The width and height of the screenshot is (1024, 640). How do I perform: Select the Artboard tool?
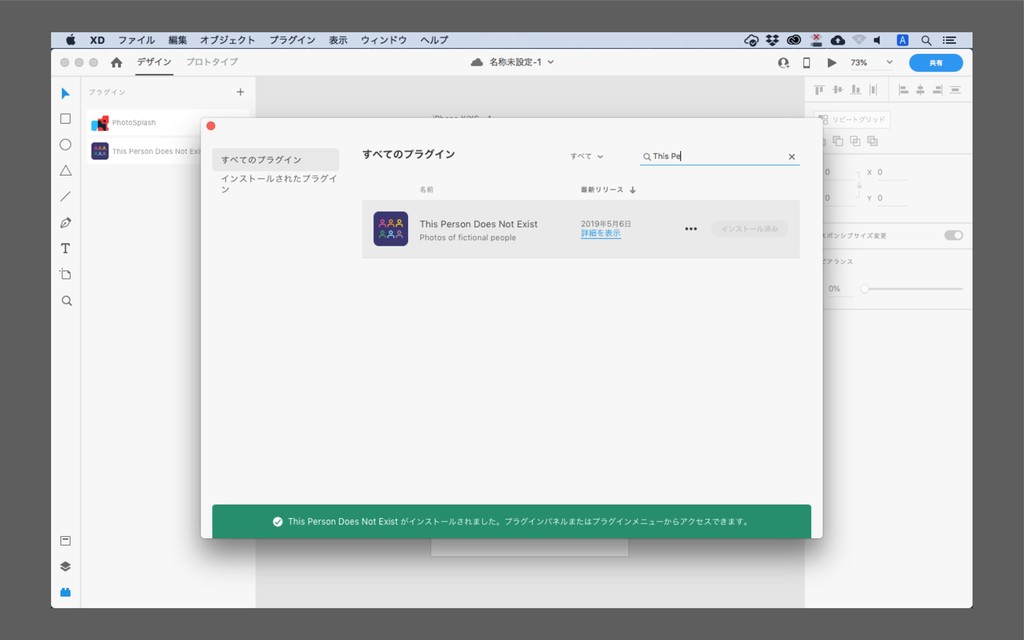point(65,274)
